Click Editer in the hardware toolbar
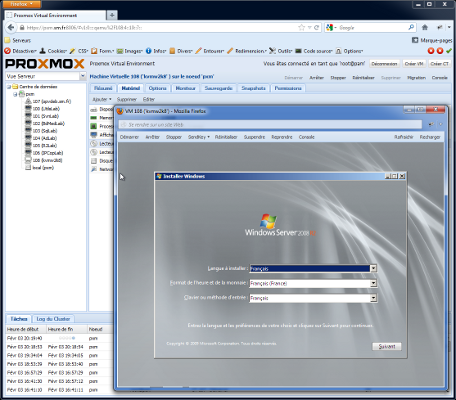Screen dimensions: 456x400 coord(149,99)
